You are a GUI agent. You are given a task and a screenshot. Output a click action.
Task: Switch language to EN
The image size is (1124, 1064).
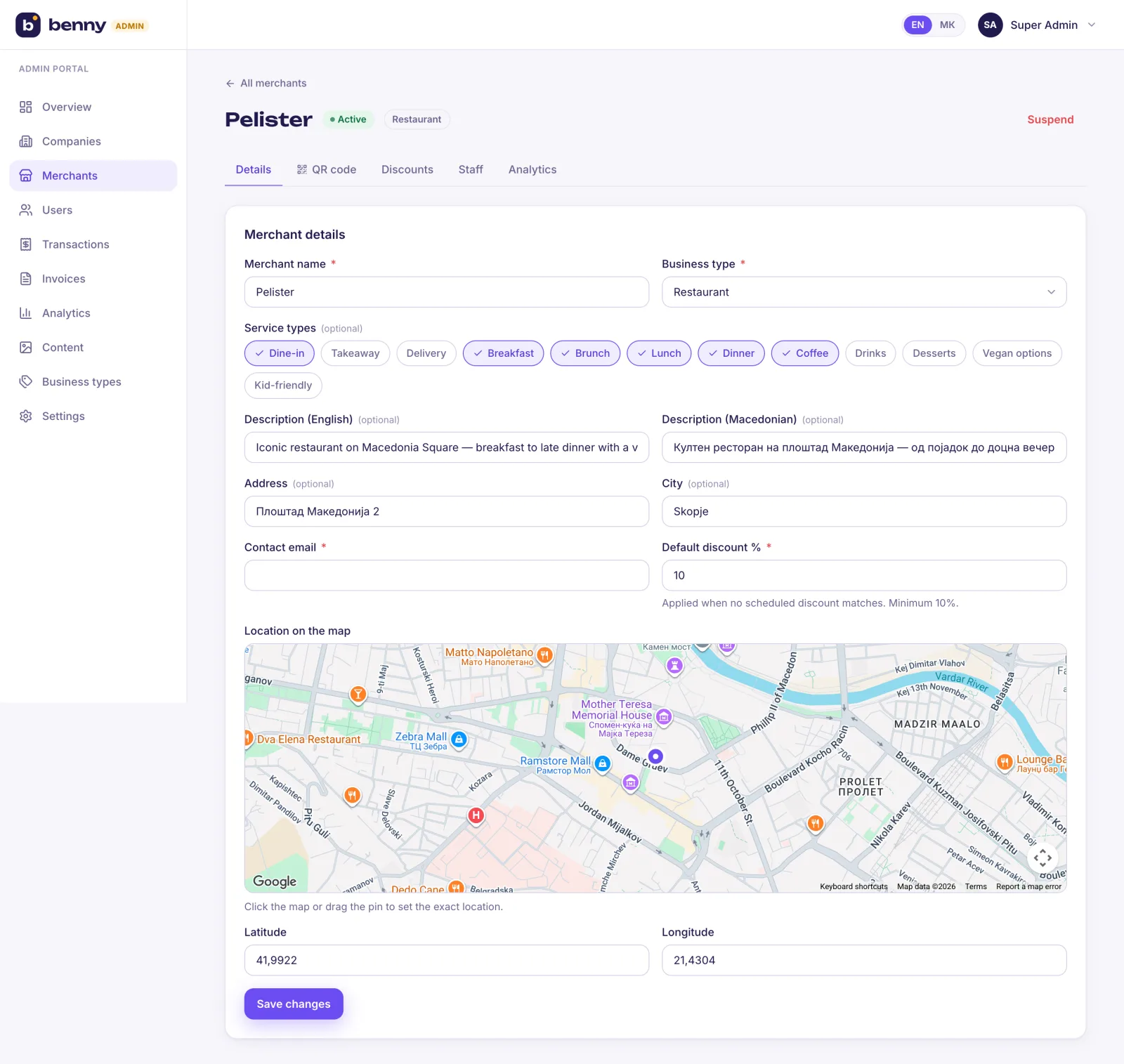[x=917, y=25]
